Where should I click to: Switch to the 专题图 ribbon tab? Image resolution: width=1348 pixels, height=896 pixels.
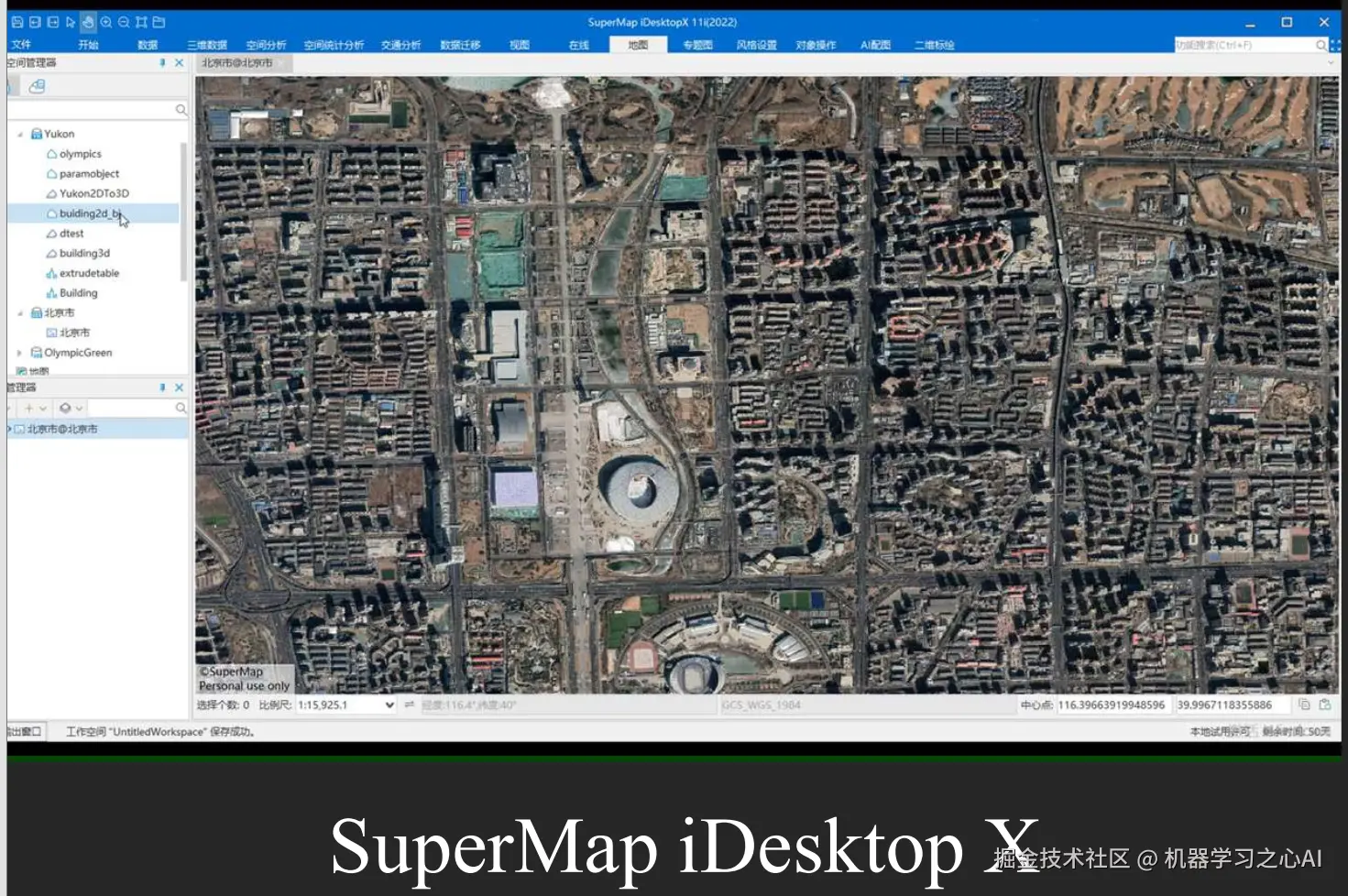pos(697,45)
